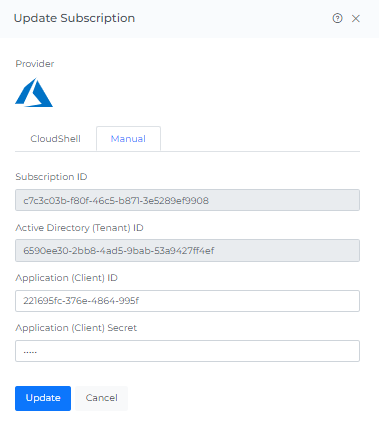Viewport: 379px width, 431px height.
Task: Click the Update Subscription title text
Action: click(74, 18)
